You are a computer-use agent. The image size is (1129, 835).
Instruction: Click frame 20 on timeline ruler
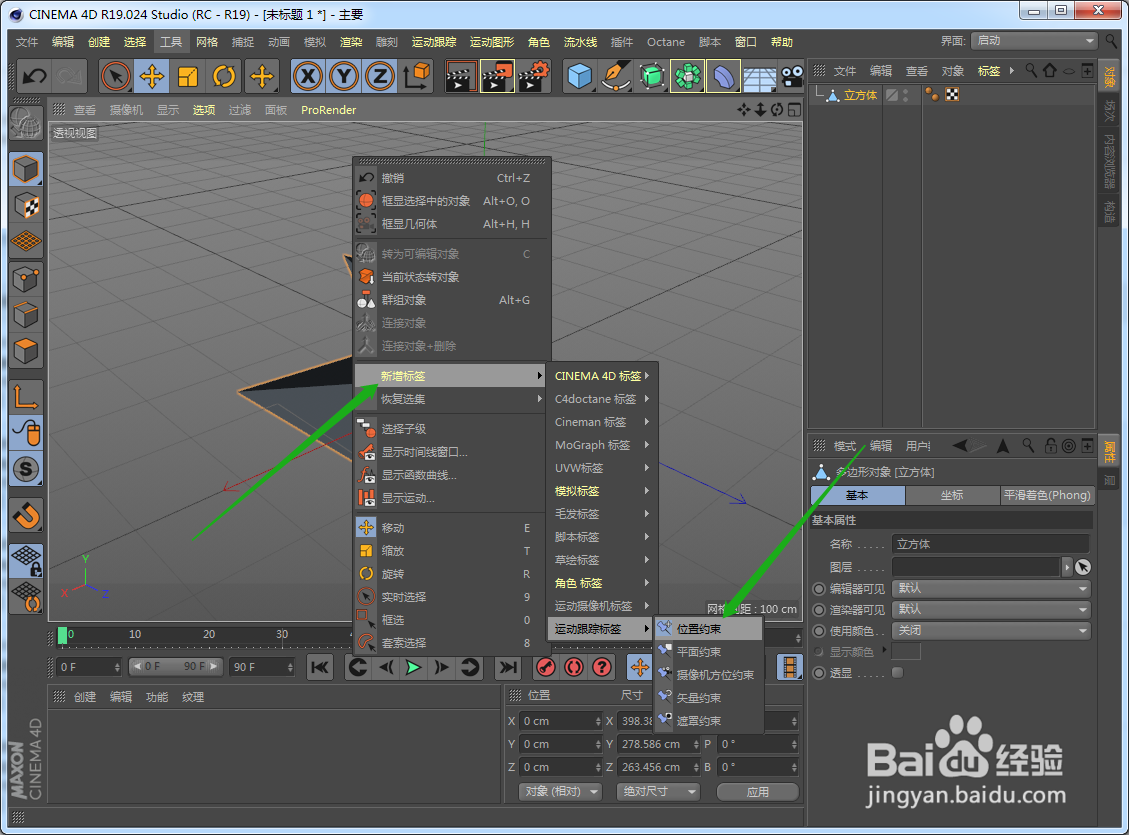(x=209, y=634)
